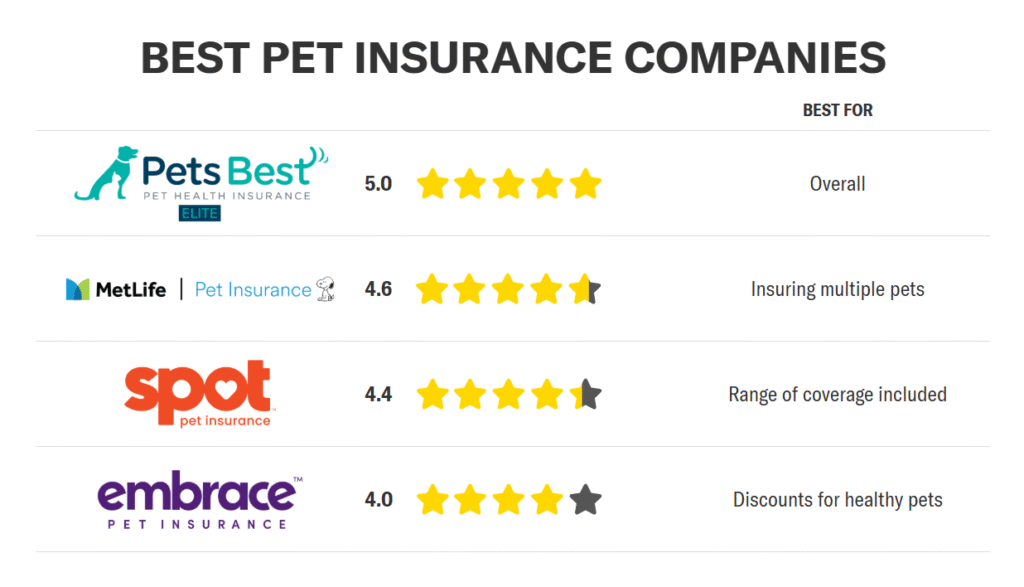
Task: Open the Embrace Pet Insurance logo
Action: [x=200, y=500]
